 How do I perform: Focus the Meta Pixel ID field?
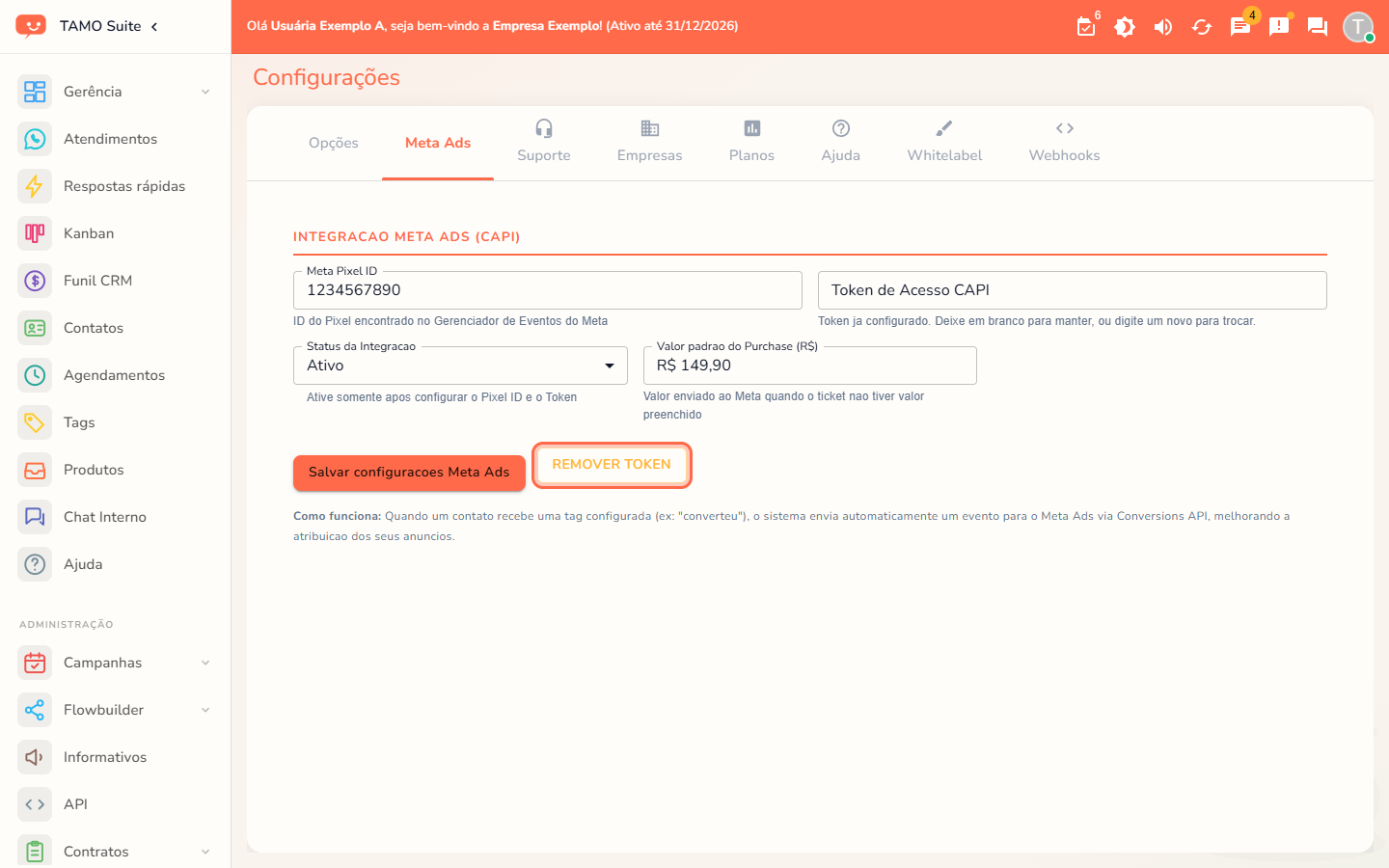[x=548, y=290]
